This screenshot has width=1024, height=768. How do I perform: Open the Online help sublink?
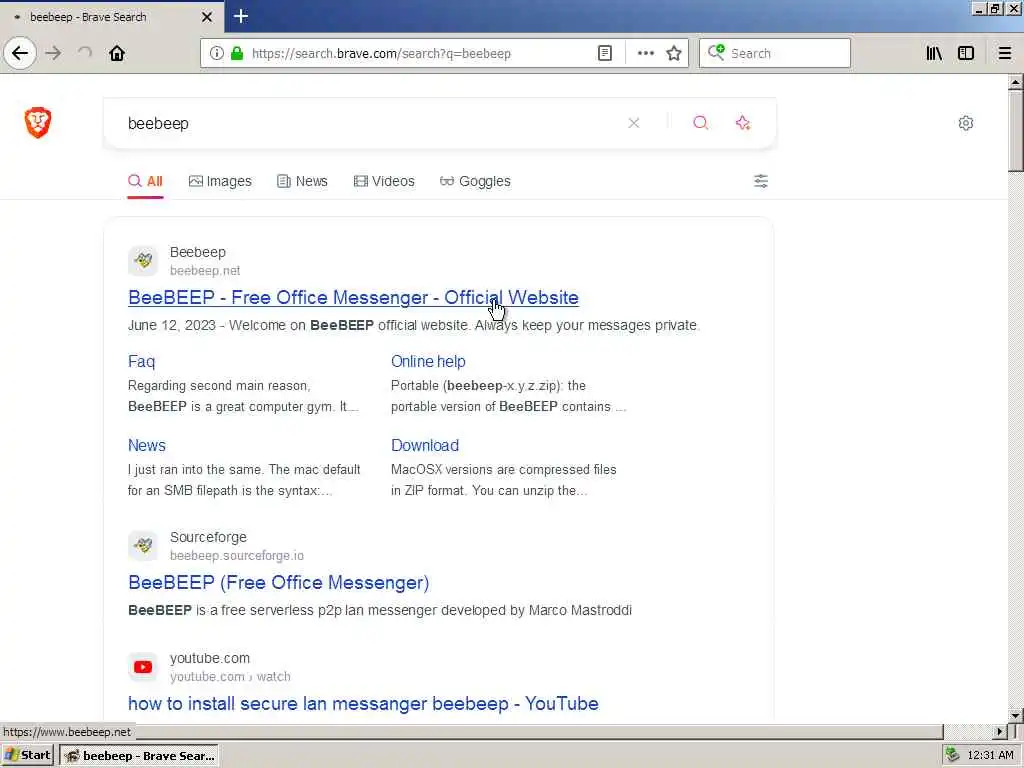click(428, 361)
